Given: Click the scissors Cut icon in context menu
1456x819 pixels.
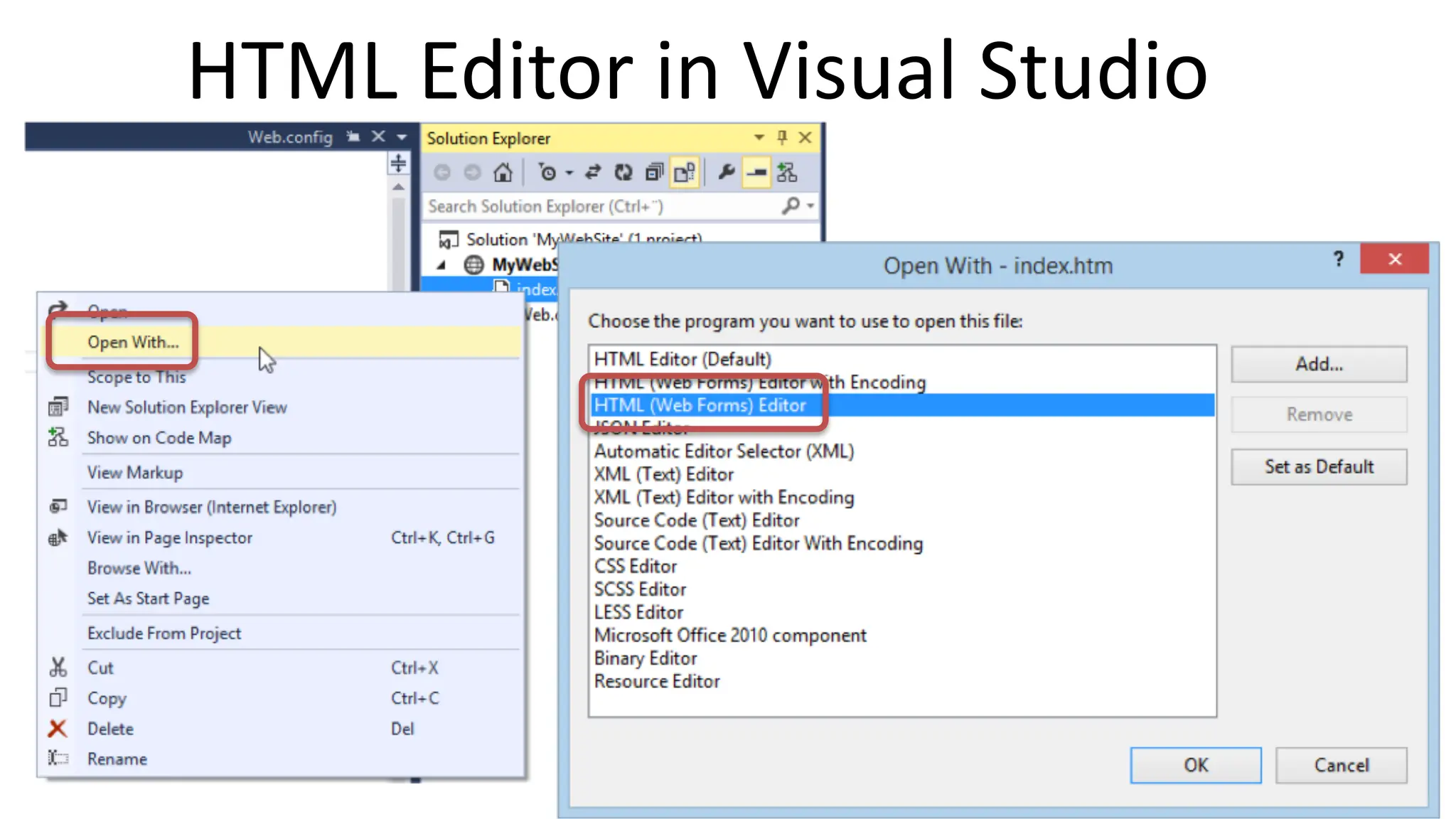Looking at the screenshot, I should point(58,668).
